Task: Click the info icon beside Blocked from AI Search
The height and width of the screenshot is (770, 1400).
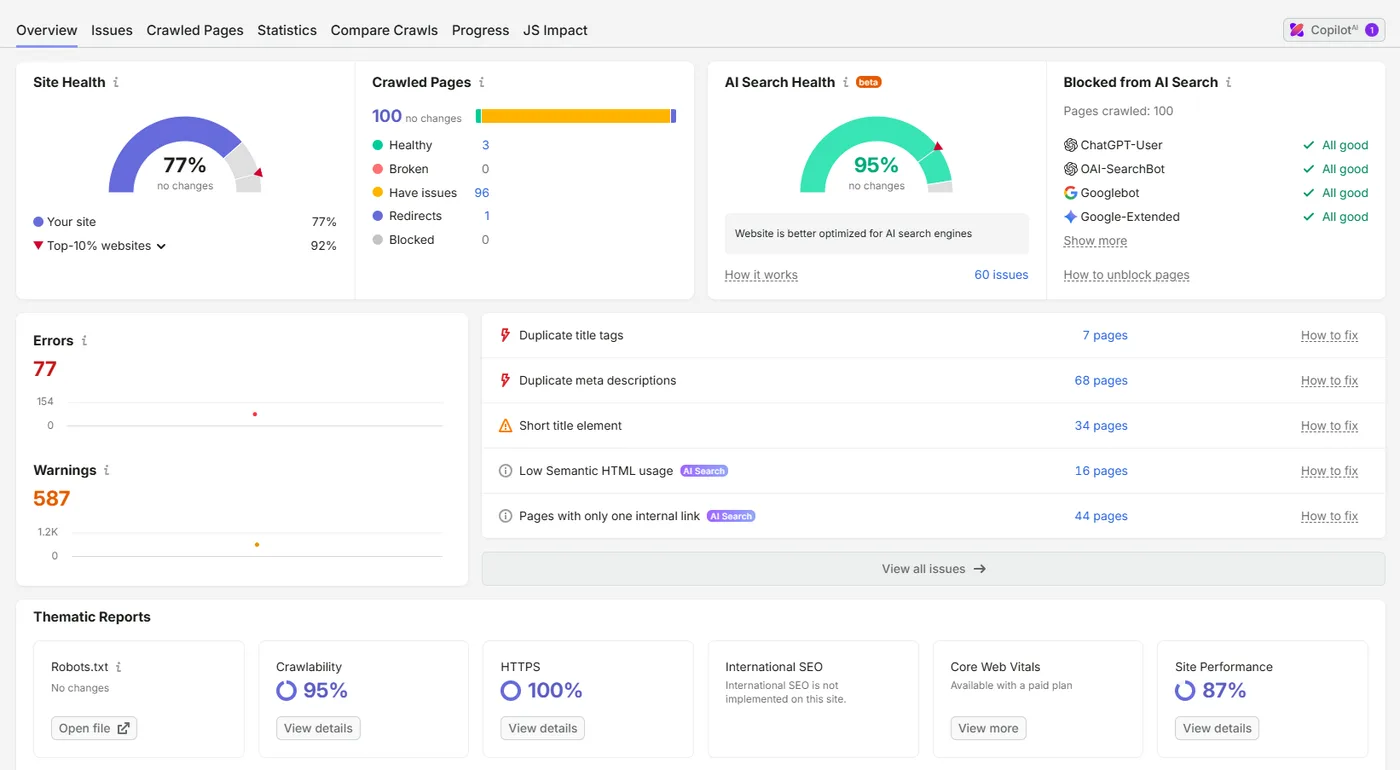Action: 1229,82
